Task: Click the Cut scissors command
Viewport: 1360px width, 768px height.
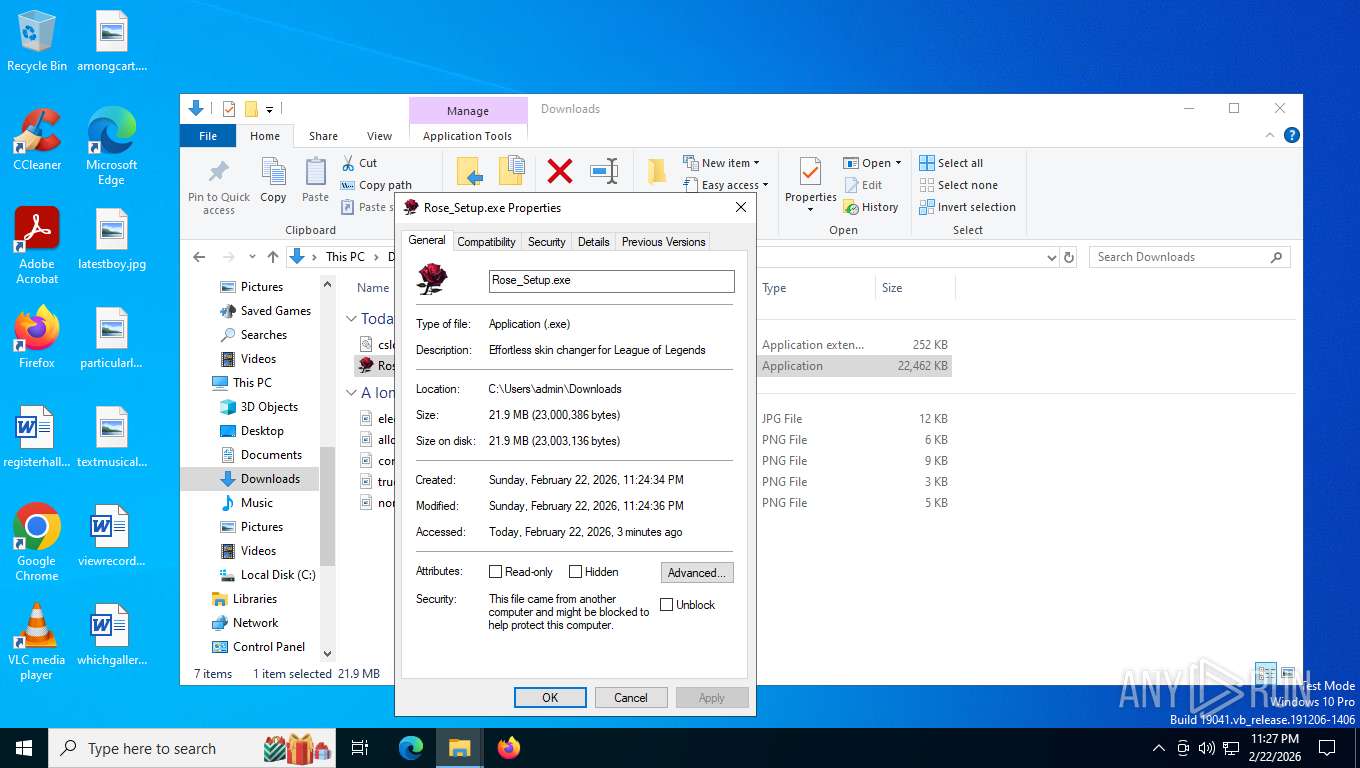Action: pyautogui.click(x=359, y=163)
